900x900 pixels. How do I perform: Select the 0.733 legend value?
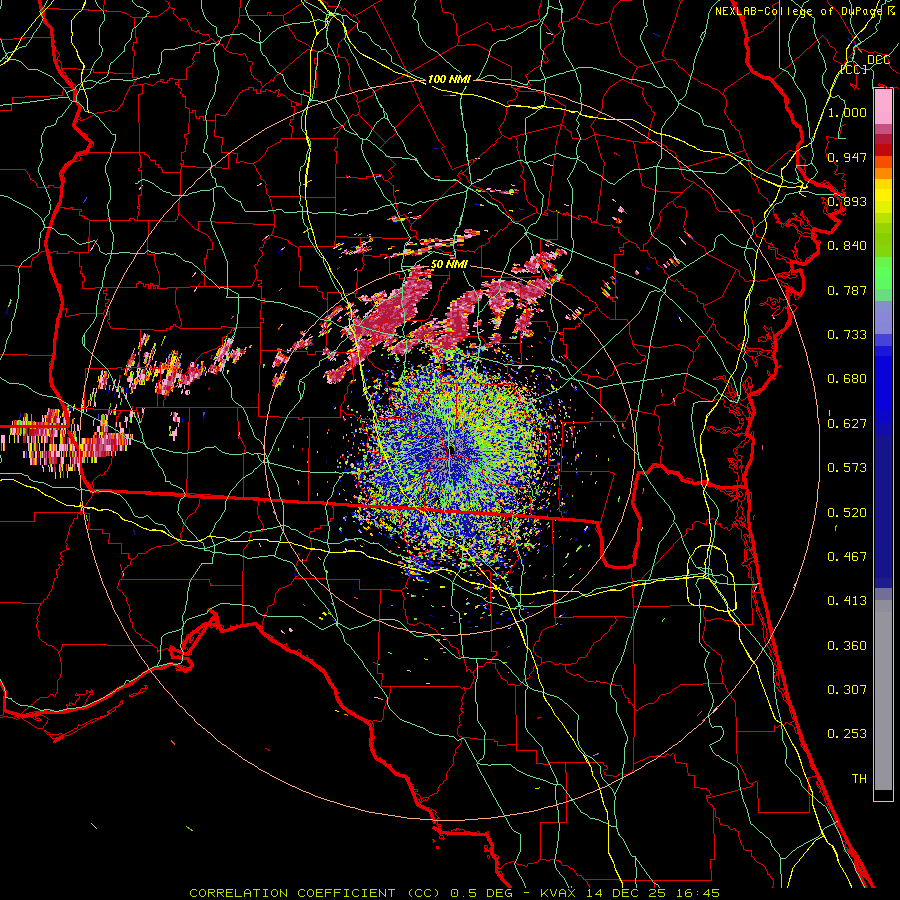point(847,335)
